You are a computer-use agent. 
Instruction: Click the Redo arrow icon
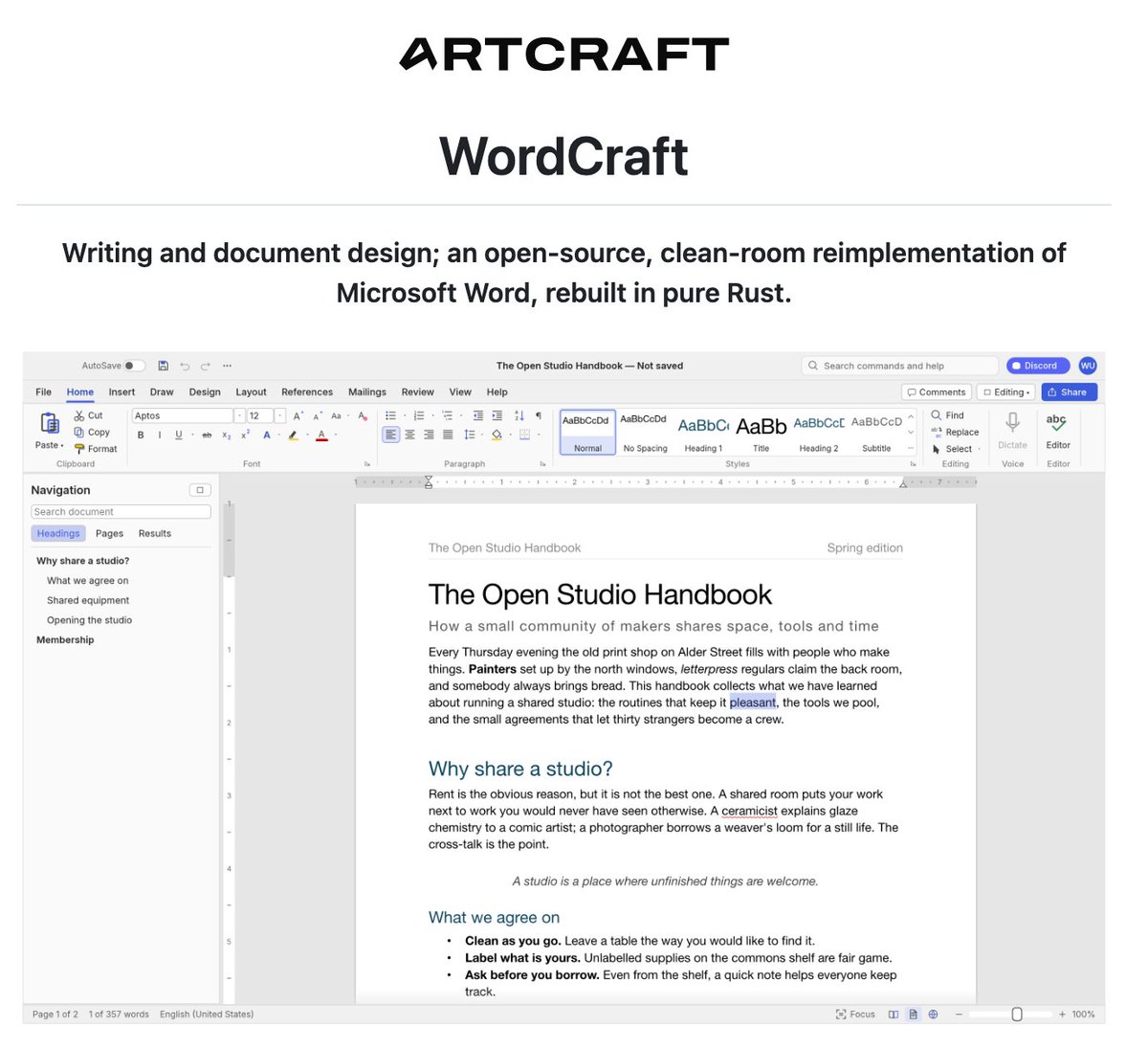[x=206, y=366]
